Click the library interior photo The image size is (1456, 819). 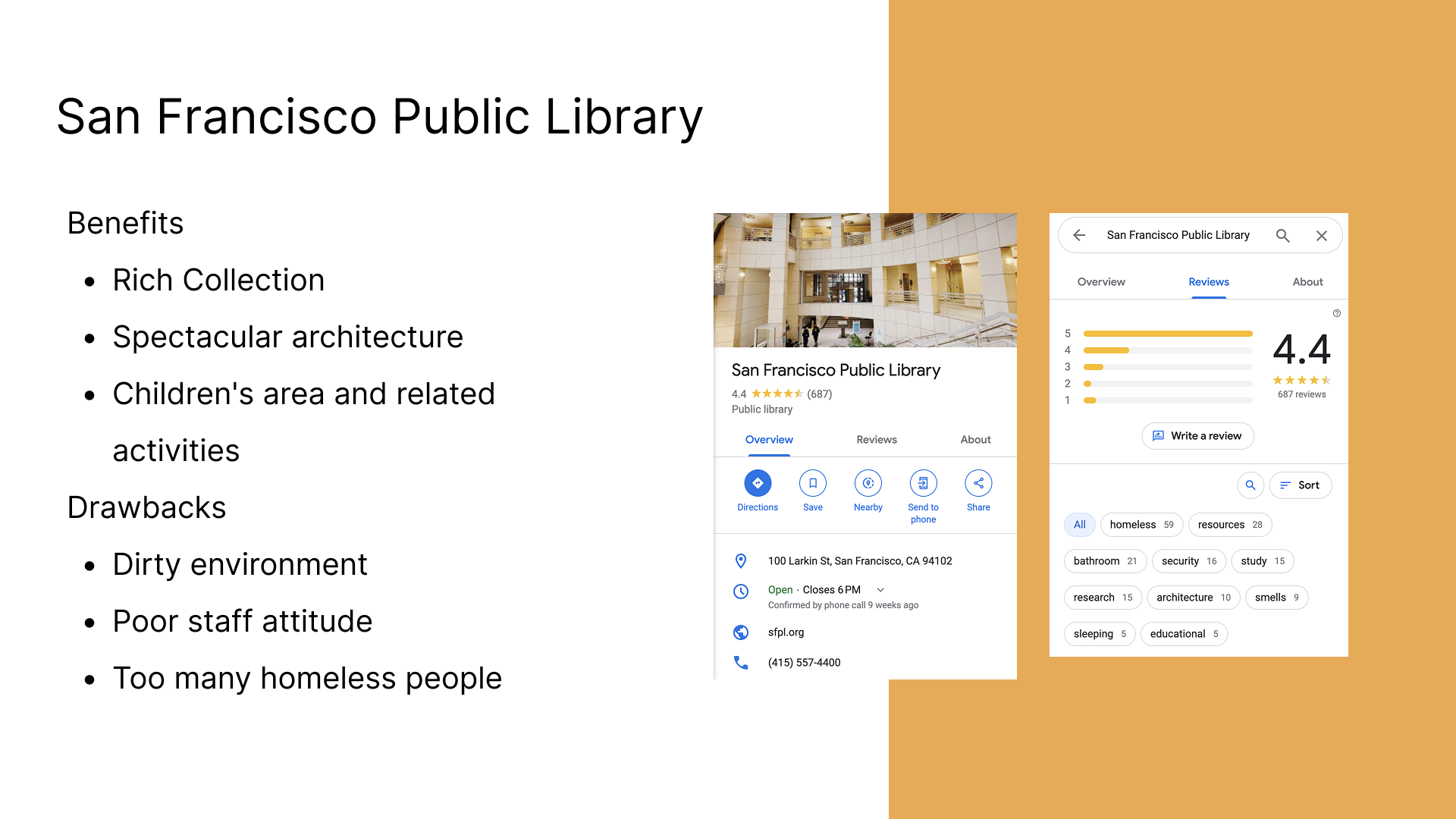point(865,280)
